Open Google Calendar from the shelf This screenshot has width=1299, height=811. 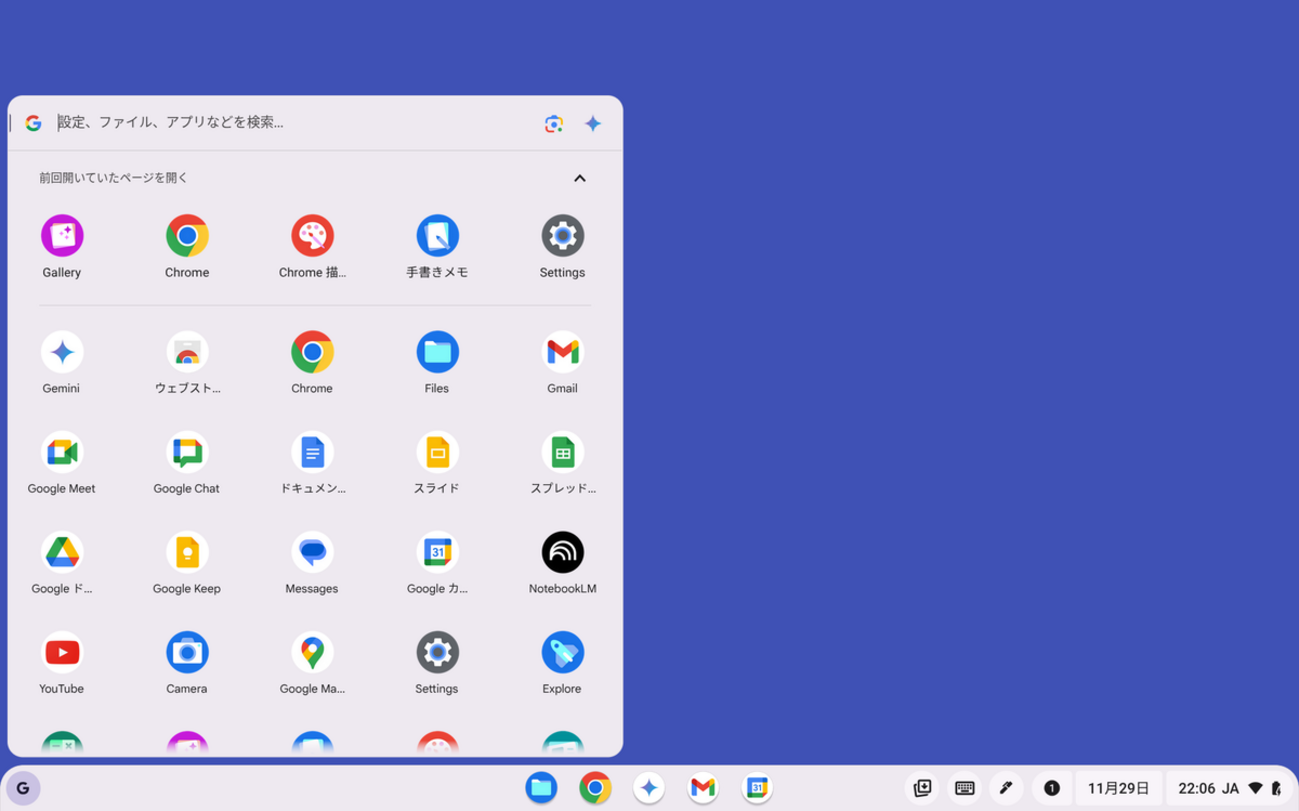click(757, 788)
